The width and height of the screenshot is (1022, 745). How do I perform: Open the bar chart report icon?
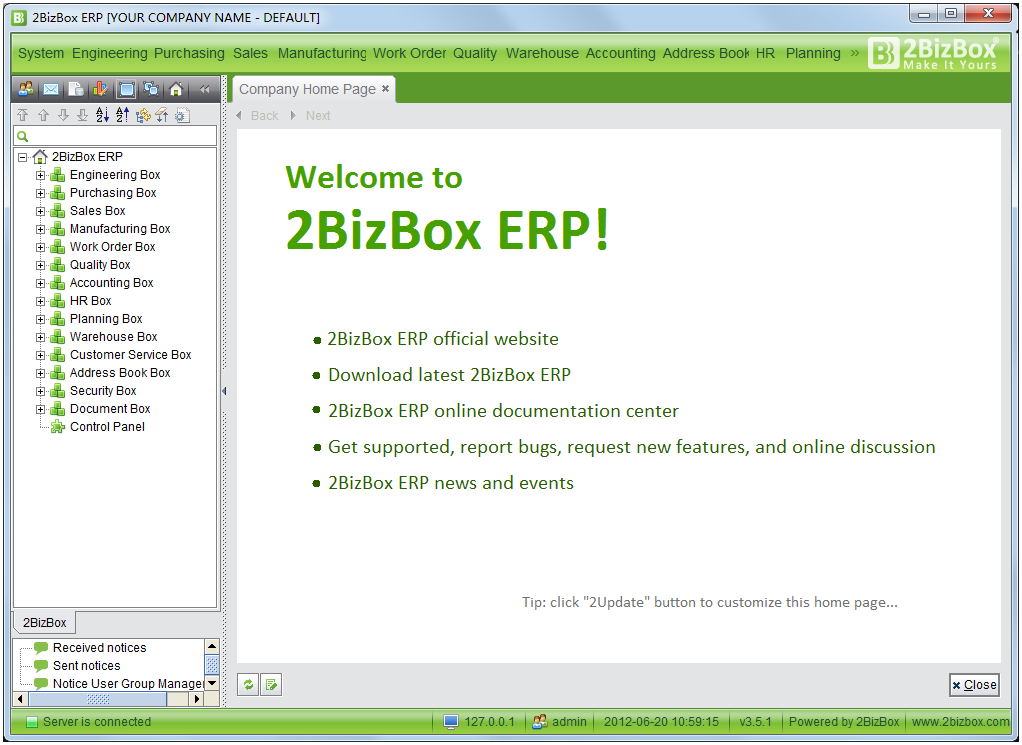point(100,89)
